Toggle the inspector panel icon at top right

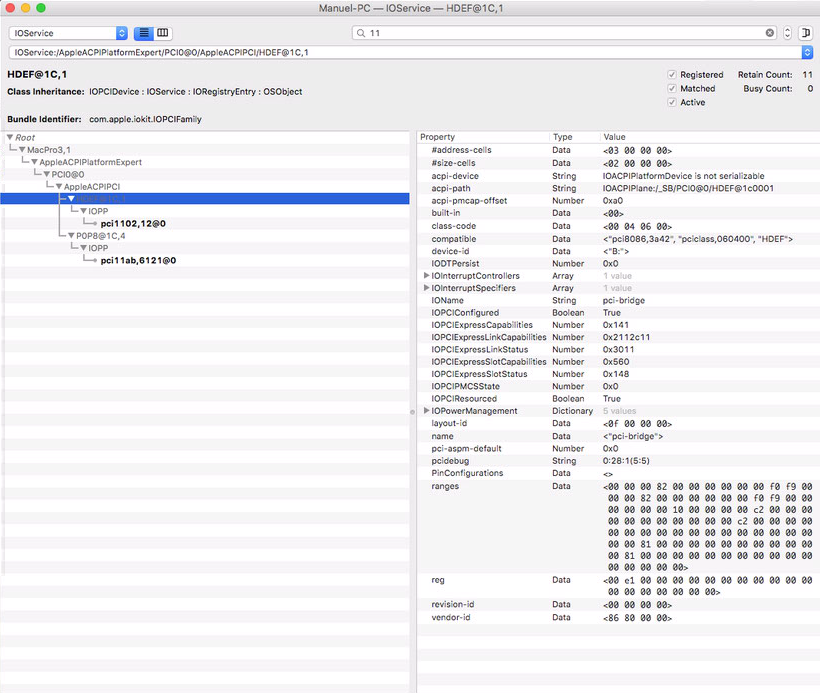(806, 33)
